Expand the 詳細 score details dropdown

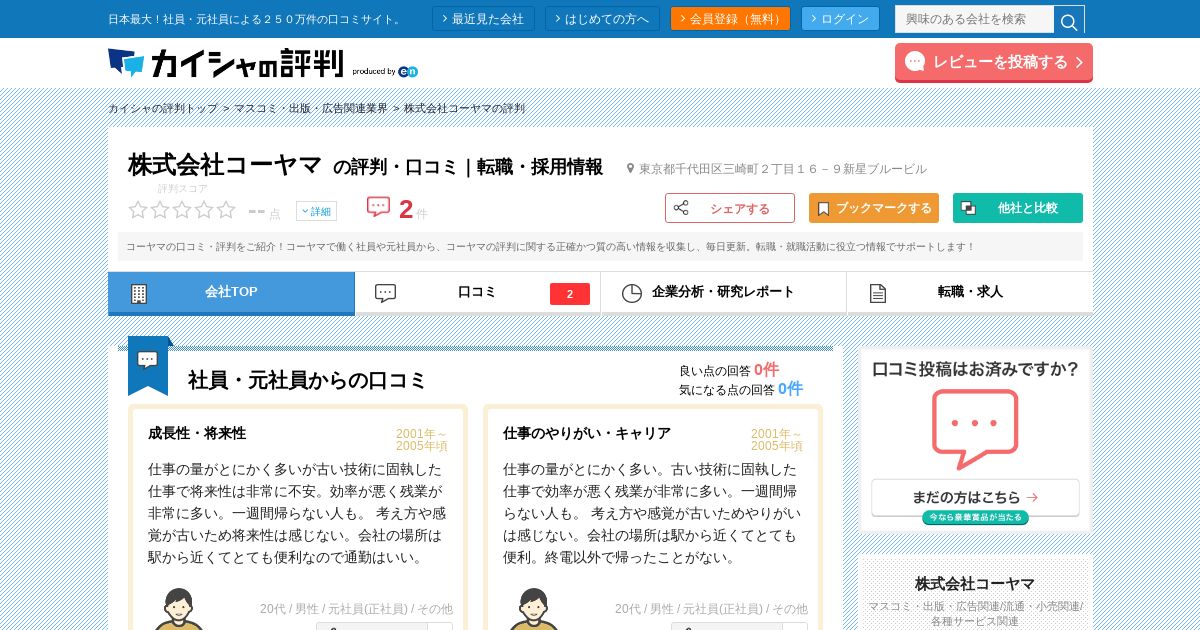[316, 211]
